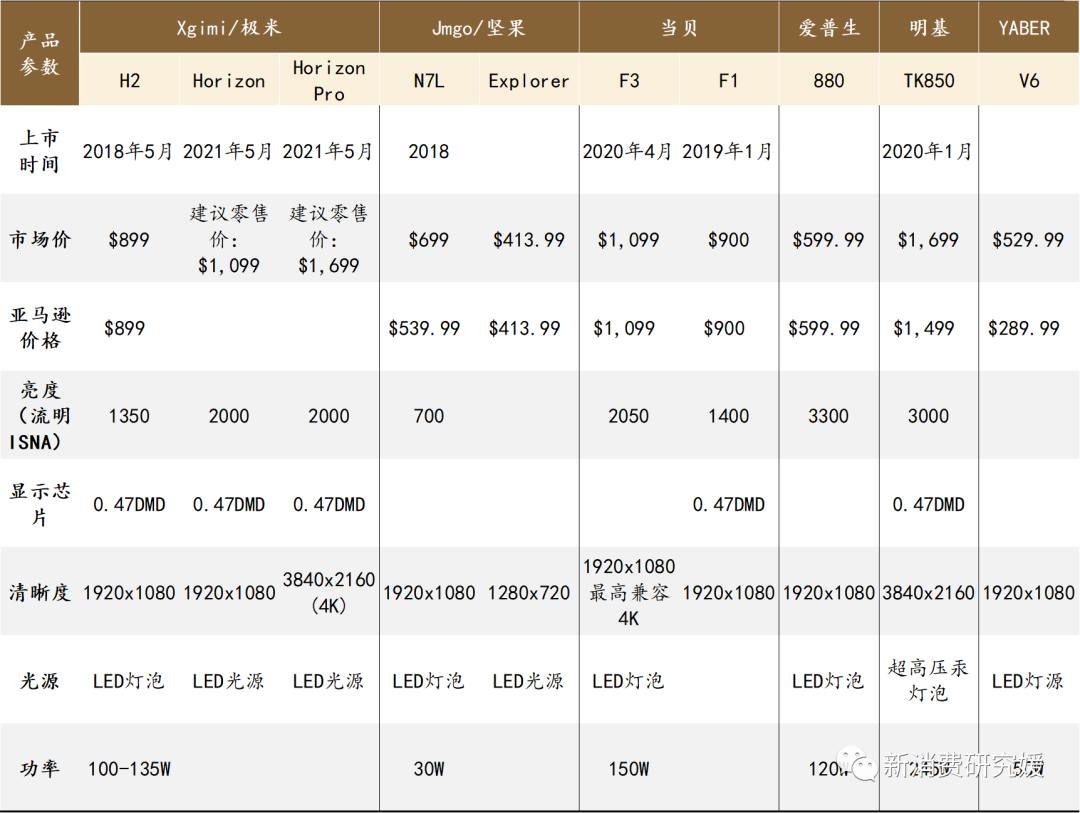Click the LED灯源 cell under V6
Image resolution: width=1080 pixels, height=813 pixels.
[1028, 681]
